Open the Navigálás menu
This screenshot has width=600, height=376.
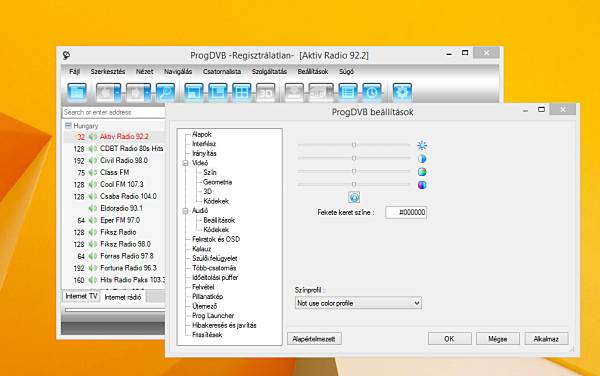click(178, 72)
